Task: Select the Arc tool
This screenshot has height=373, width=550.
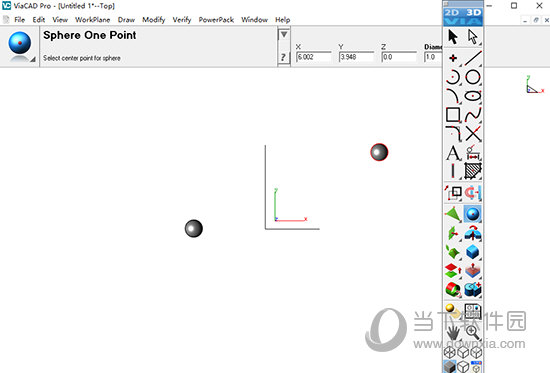Action: pyautogui.click(x=453, y=77)
